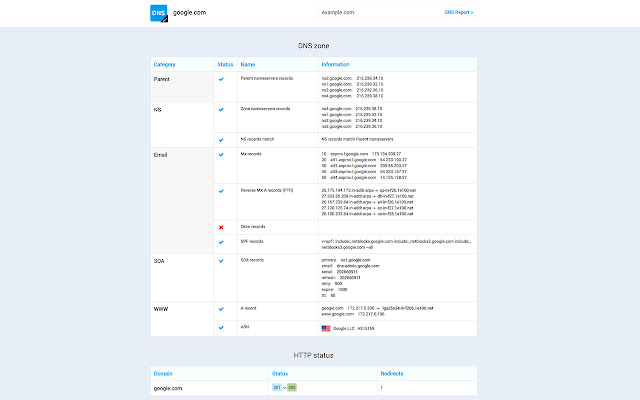Click check icon for A record

tap(221, 309)
